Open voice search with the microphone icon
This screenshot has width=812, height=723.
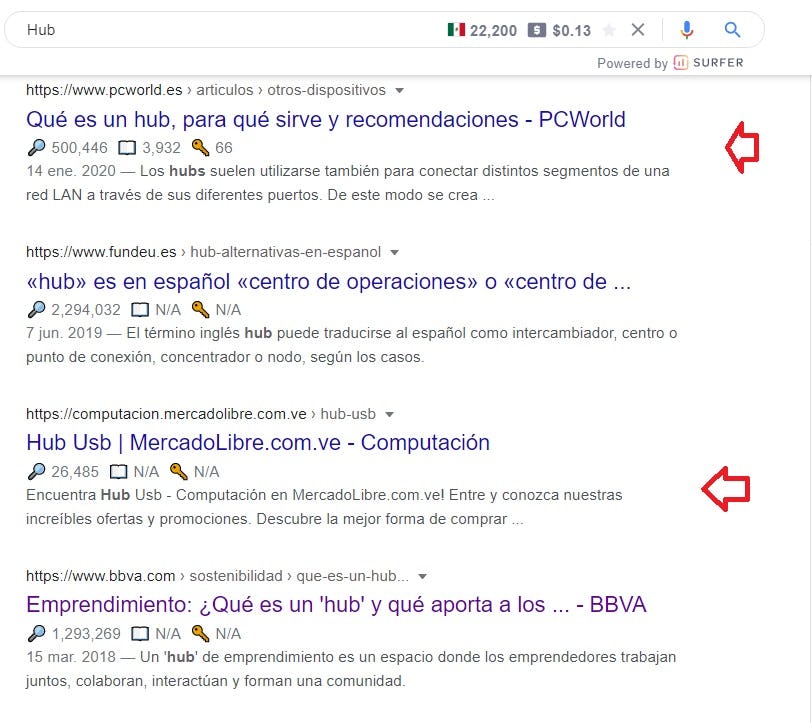687,30
